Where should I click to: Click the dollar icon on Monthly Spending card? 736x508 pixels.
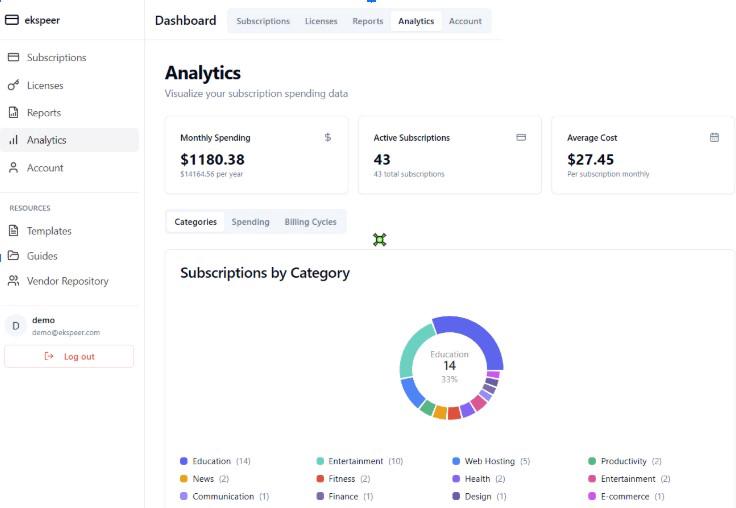pos(328,137)
